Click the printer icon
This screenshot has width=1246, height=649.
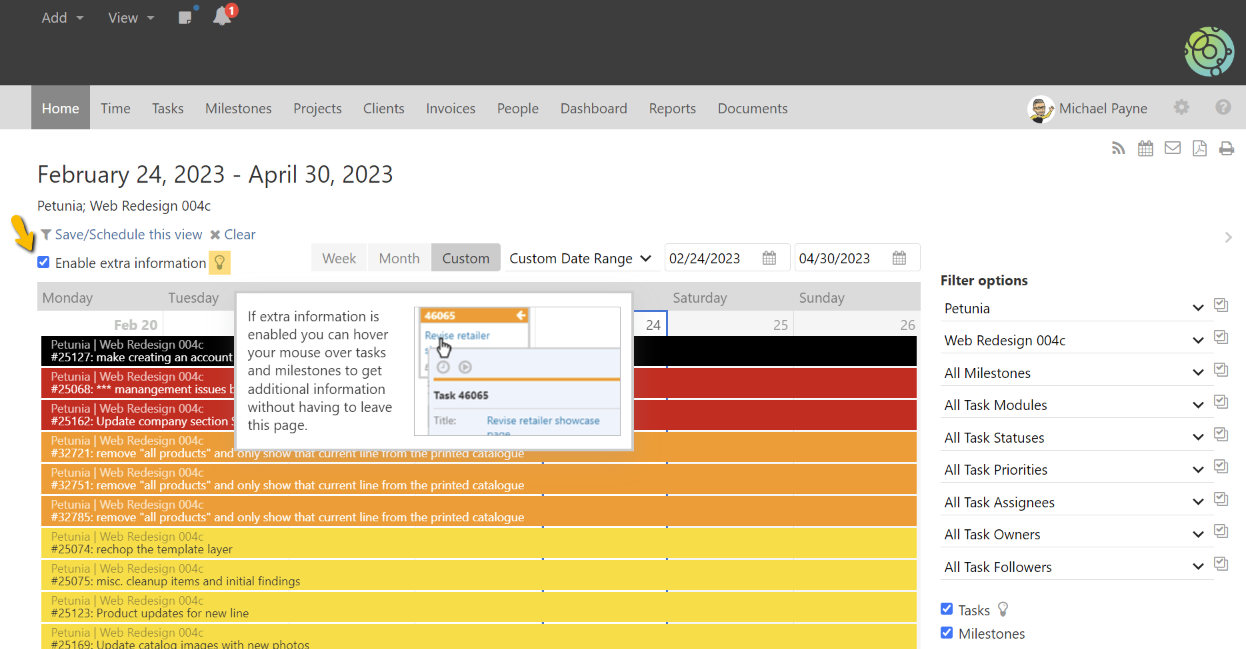coord(1226,149)
